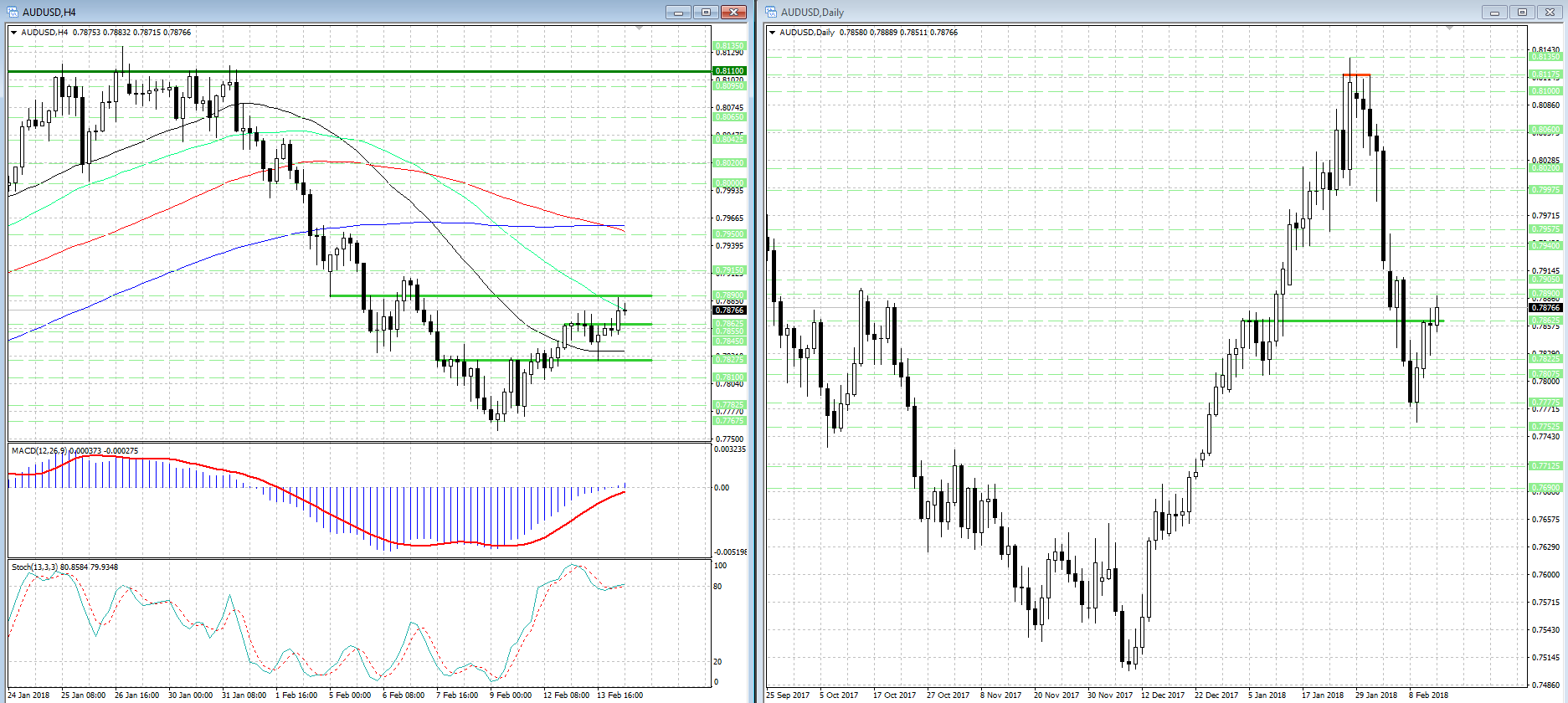Click the 0.003235 value on MACD scale
The width and height of the screenshot is (1568, 703).
tap(730, 449)
